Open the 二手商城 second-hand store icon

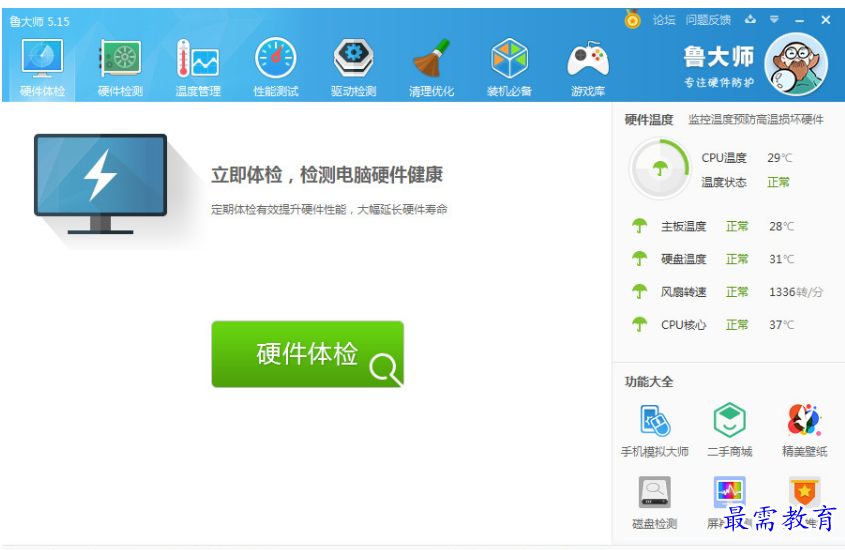point(729,430)
